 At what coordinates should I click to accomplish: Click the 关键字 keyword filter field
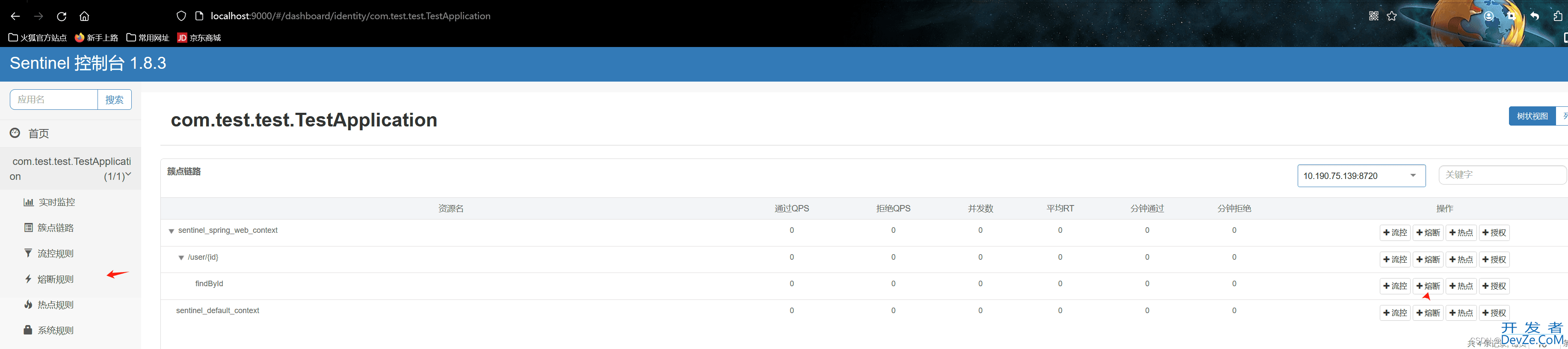pyautogui.click(x=1502, y=174)
